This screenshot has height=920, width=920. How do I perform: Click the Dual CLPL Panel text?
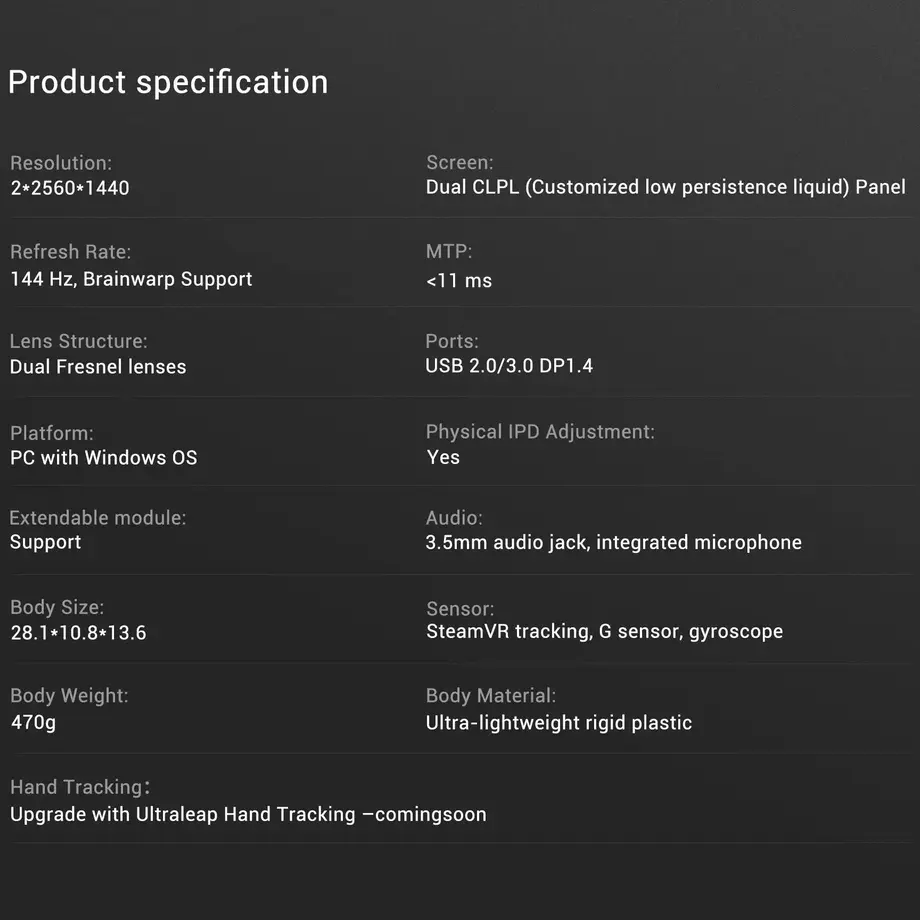point(665,187)
